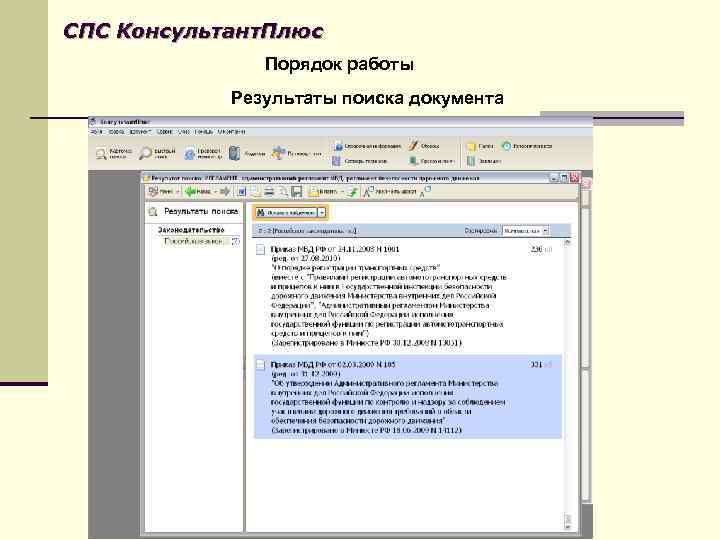Viewport: 720px width, 540px height.
Task: Maximize the results search window
Action: tap(564, 178)
